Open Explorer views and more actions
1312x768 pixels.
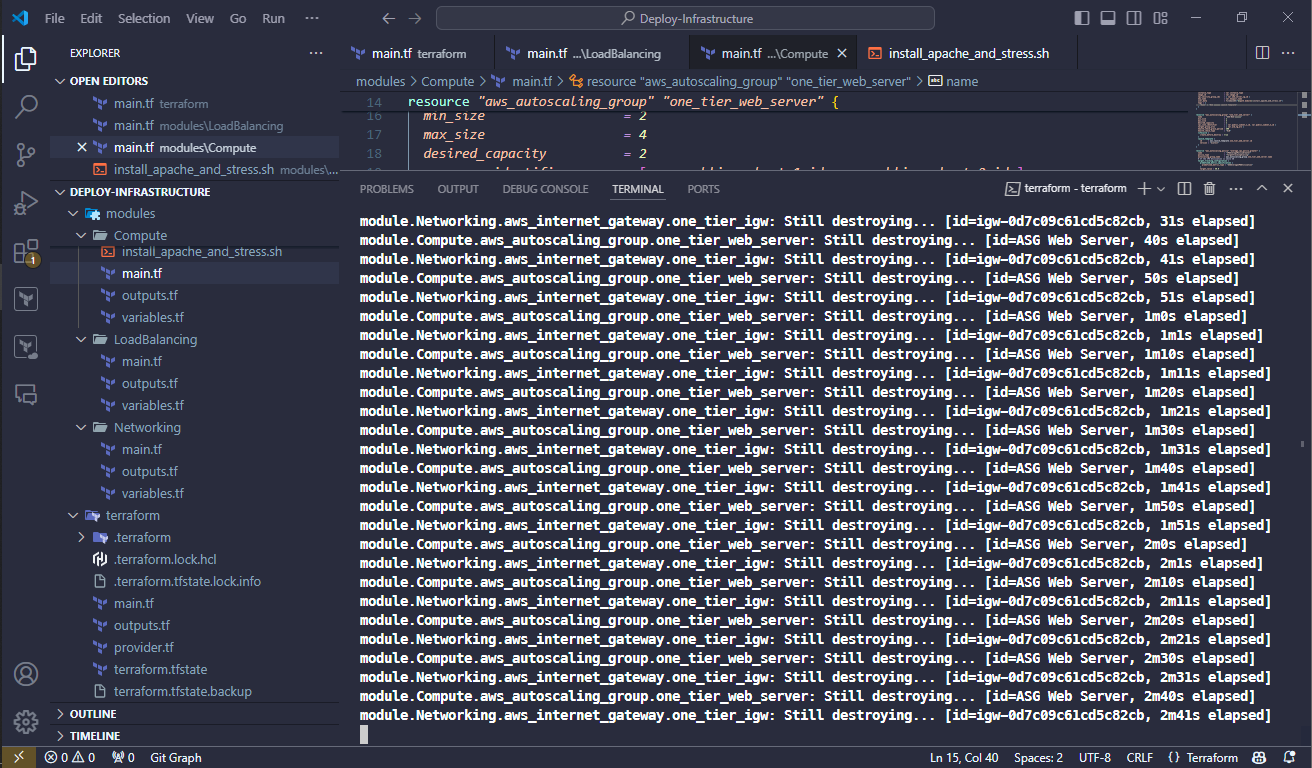pos(316,53)
